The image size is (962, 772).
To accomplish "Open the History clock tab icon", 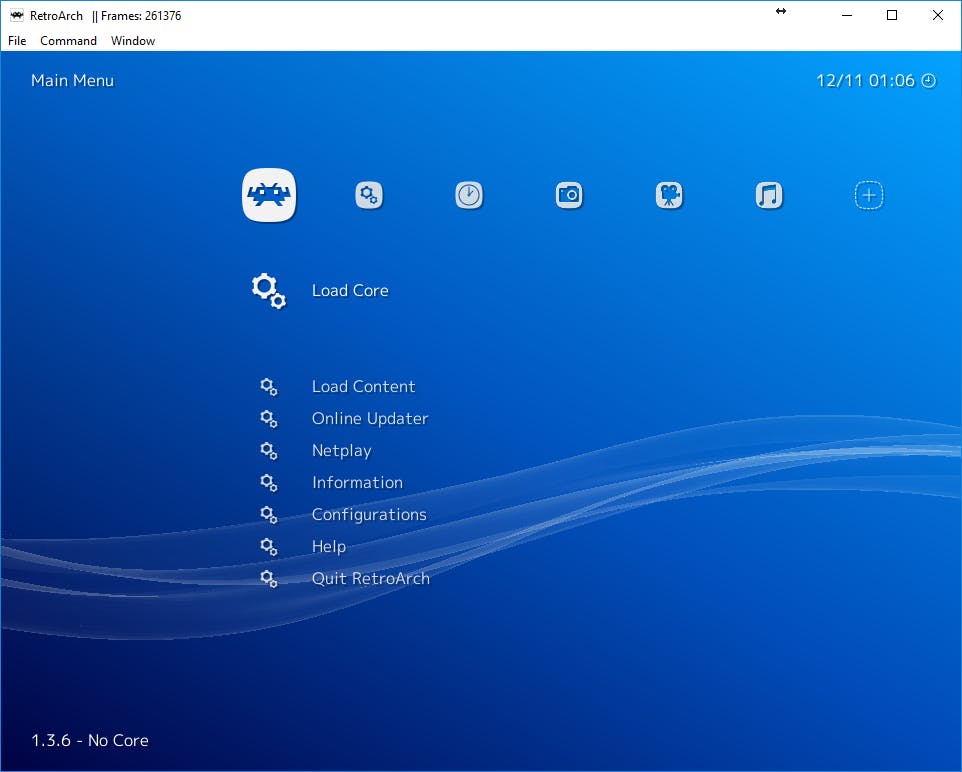I will click(469, 195).
